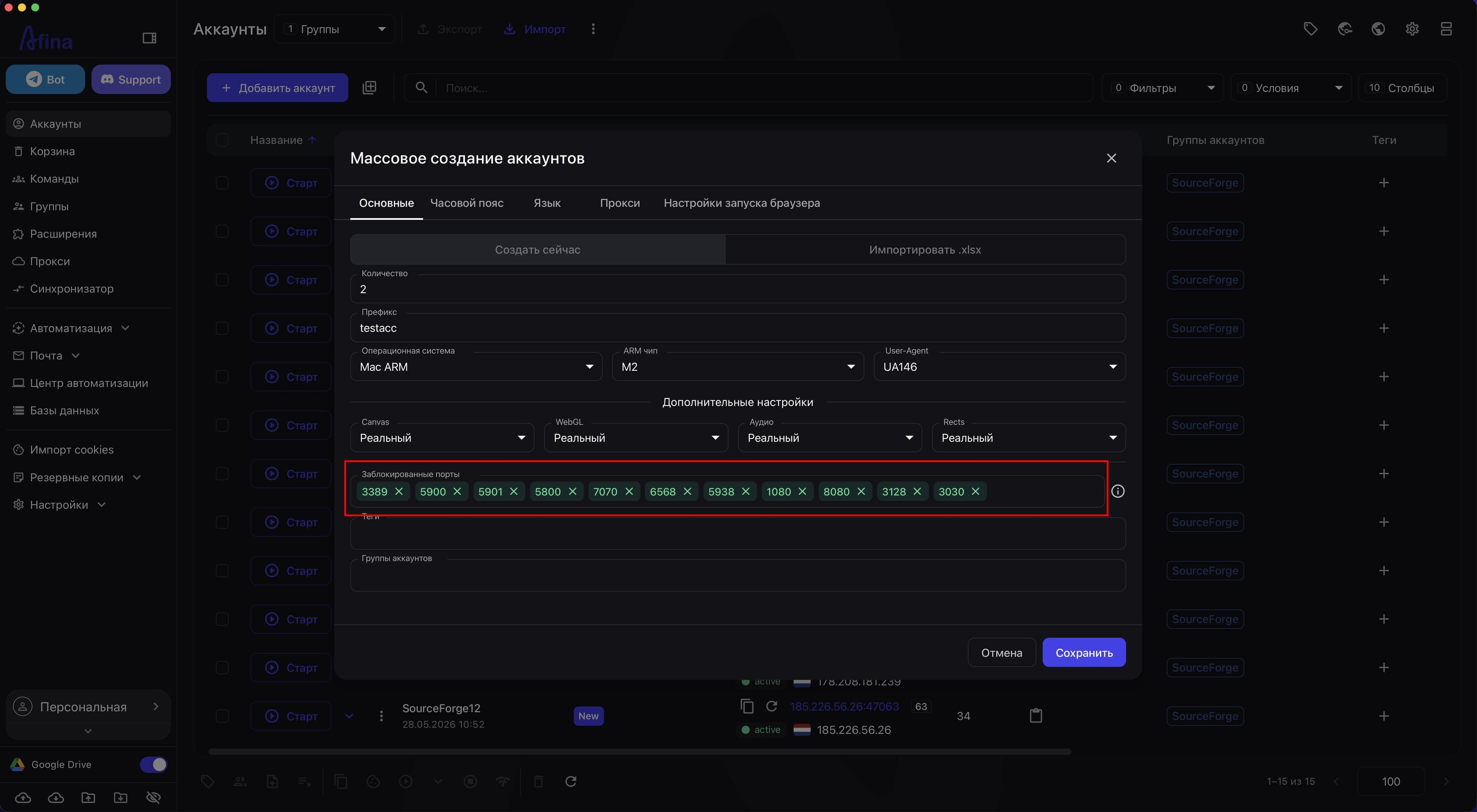Switch to the Прокси tab
The width and height of the screenshot is (1477, 812).
tap(620, 203)
